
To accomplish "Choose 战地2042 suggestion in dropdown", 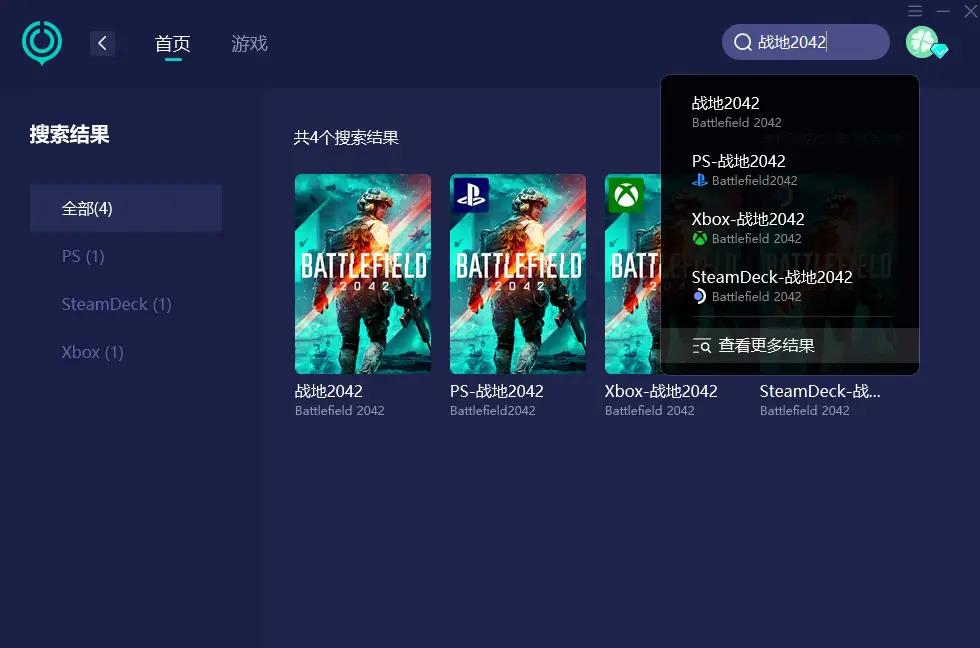I will point(790,112).
